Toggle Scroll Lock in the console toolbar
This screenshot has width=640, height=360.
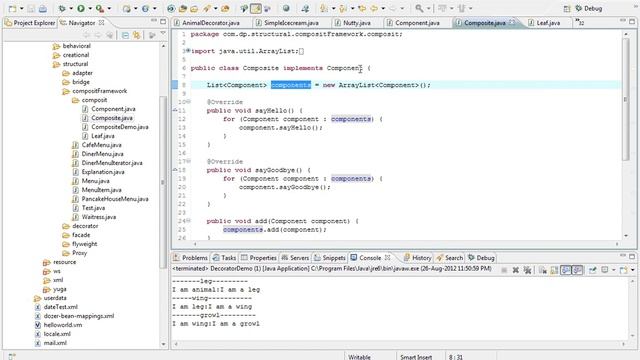click(554, 270)
